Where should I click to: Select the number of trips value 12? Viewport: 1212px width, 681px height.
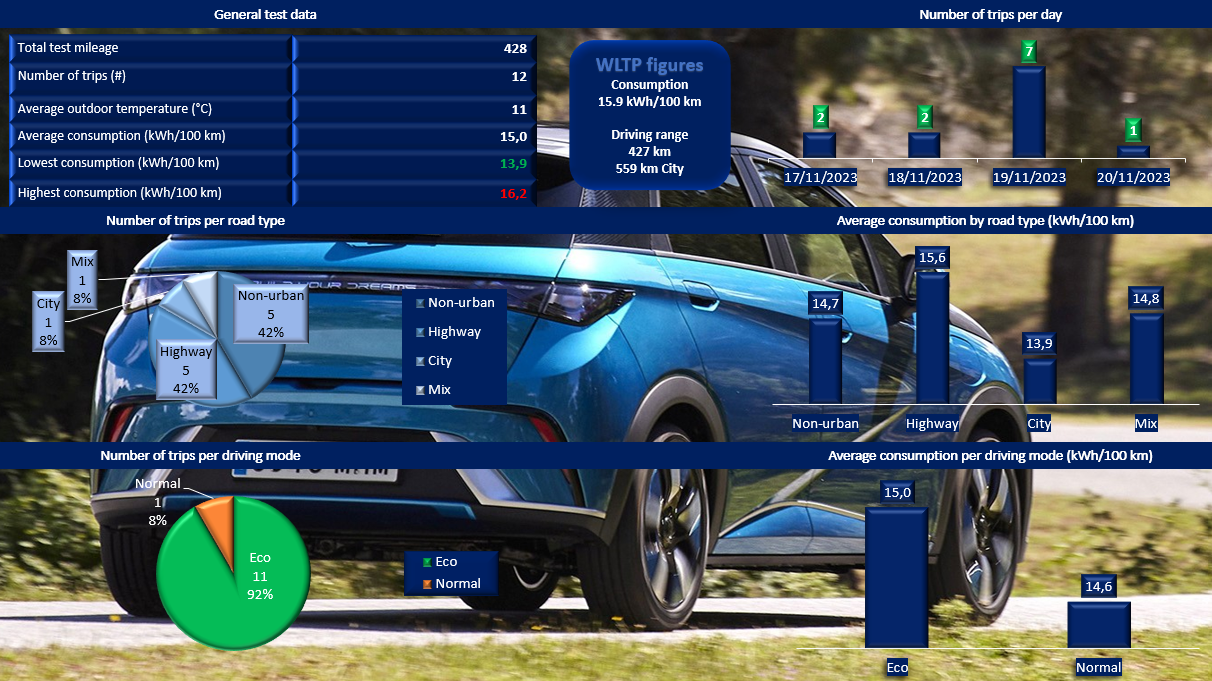(x=519, y=77)
